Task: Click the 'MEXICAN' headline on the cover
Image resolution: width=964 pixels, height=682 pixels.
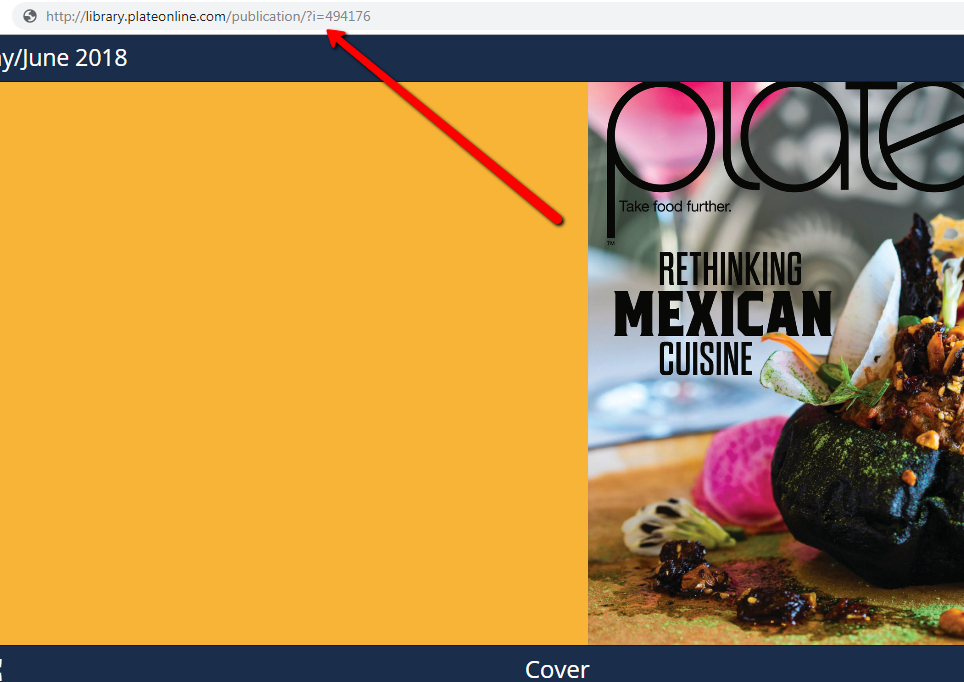Action: [723, 314]
